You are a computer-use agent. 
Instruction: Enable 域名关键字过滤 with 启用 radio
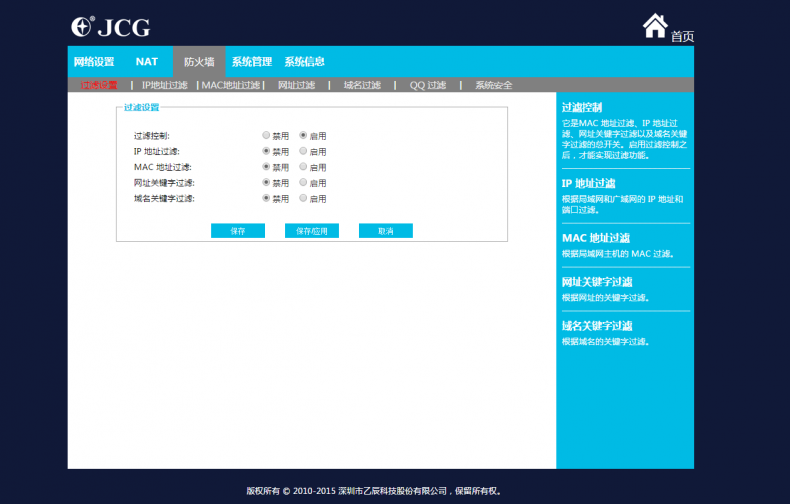(303, 198)
